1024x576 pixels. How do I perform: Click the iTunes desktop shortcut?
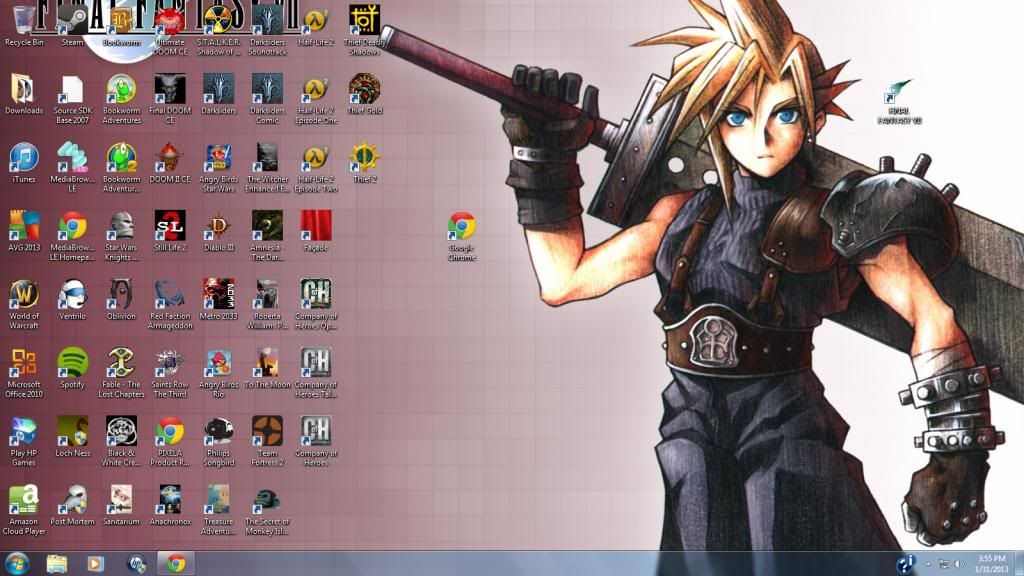[24, 158]
